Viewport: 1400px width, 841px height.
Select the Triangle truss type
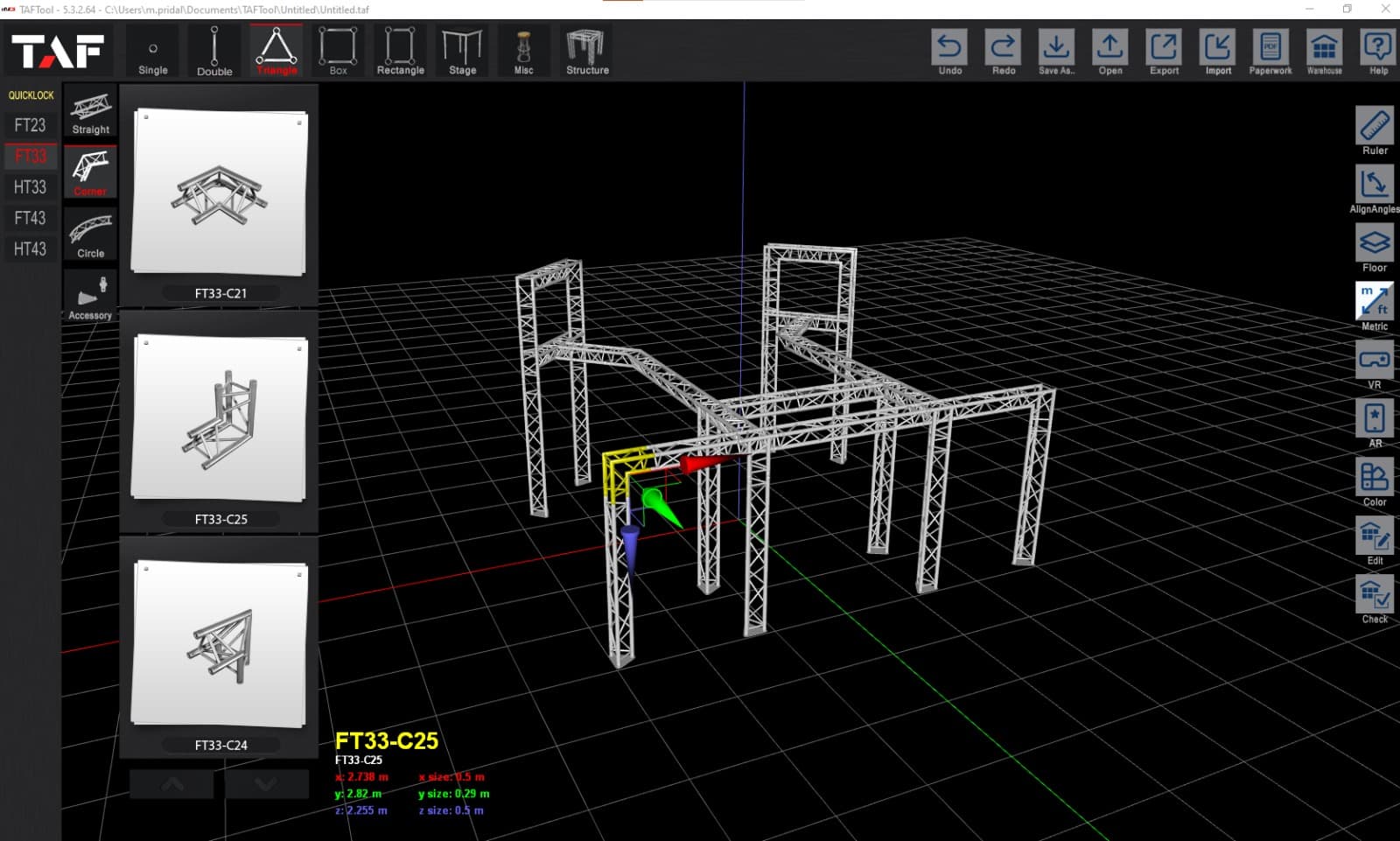click(x=276, y=51)
